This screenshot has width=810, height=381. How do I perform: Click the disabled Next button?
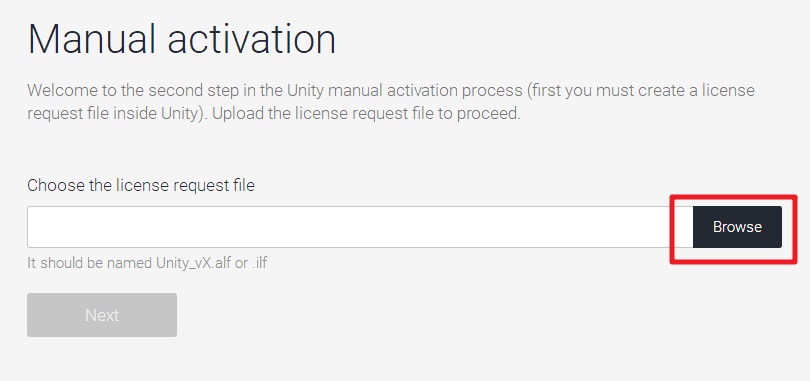tap(102, 315)
